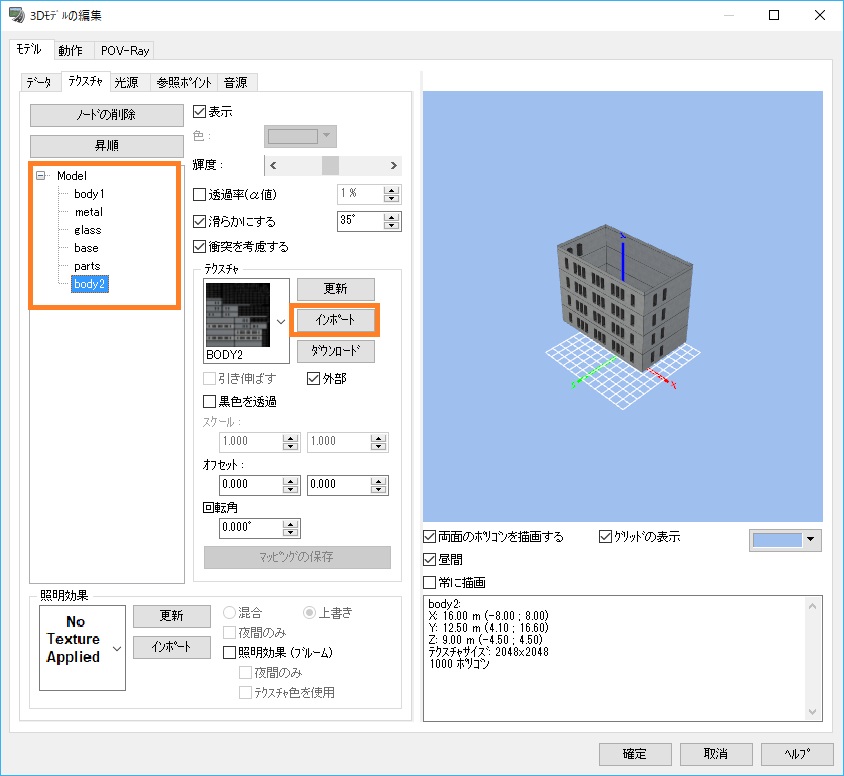Click the texture インポート button

coord(335,320)
